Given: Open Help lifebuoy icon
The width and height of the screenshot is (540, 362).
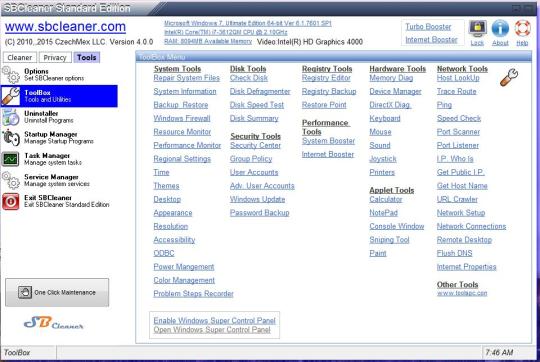Looking at the screenshot, I should 522,28.
